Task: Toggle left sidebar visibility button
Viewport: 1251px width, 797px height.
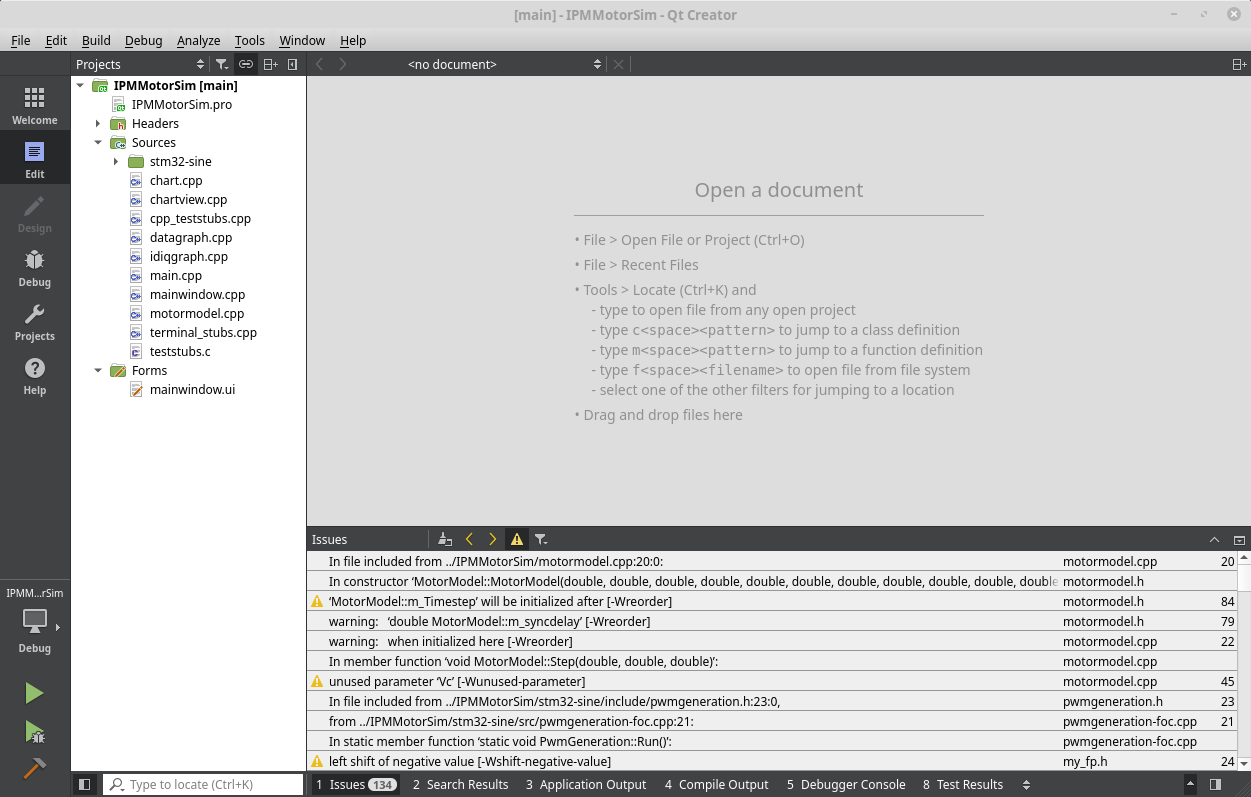Action: (x=85, y=785)
